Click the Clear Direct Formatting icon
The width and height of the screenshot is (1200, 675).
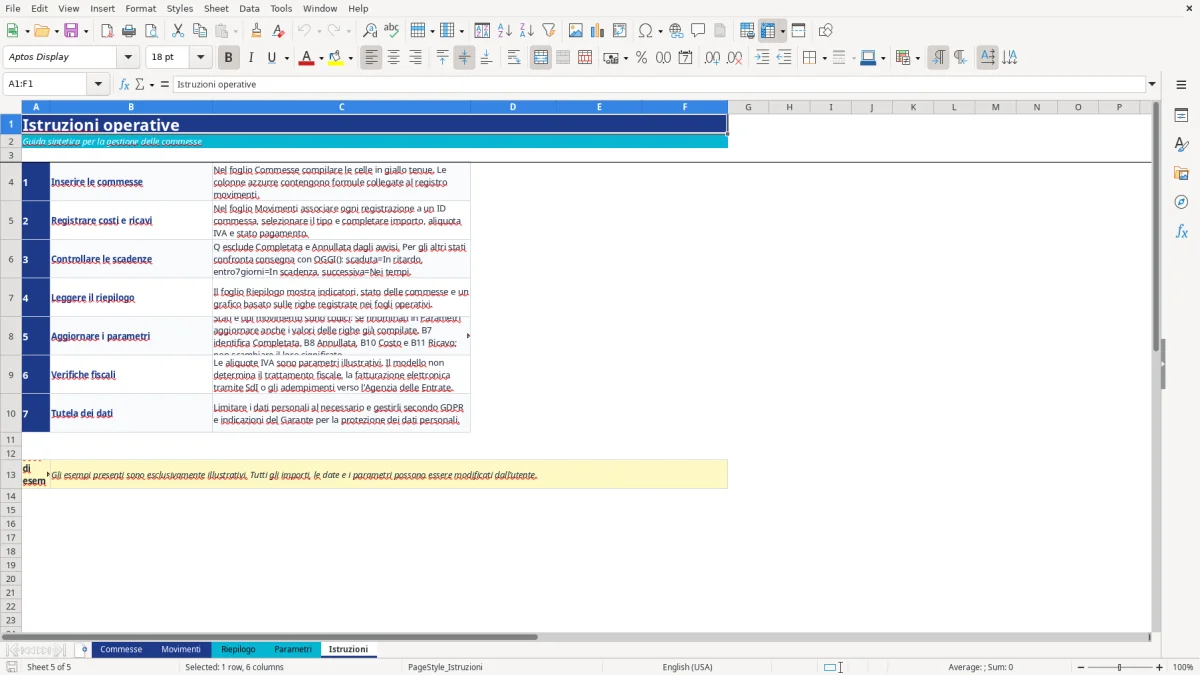[x=278, y=31]
